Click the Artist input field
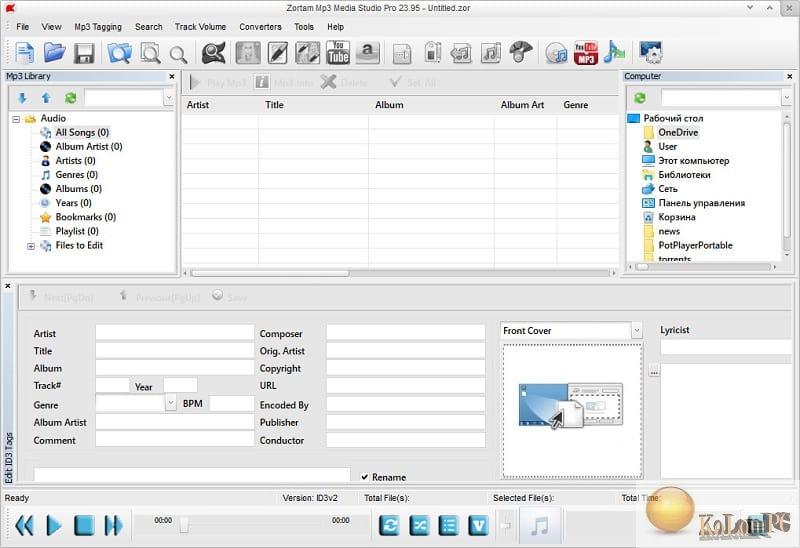800x548 pixels. coord(174,333)
